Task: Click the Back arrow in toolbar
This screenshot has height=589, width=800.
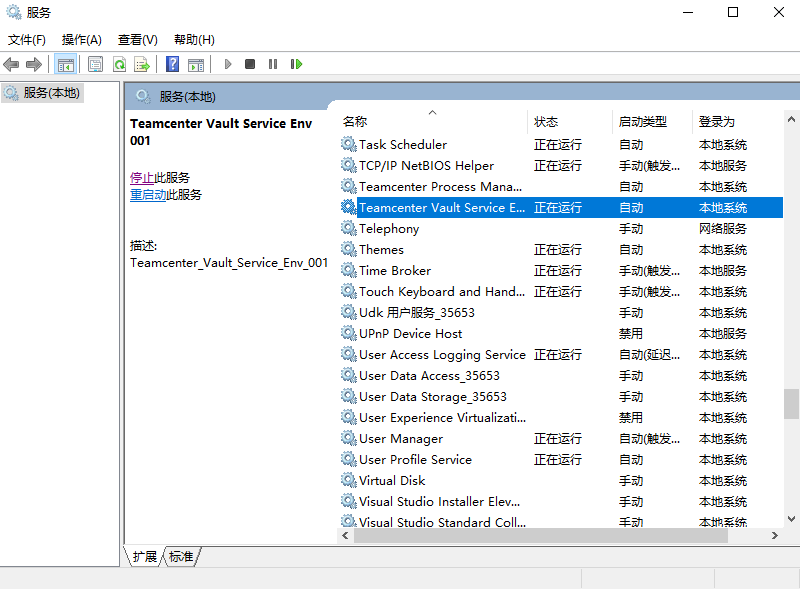Action: pos(11,64)
